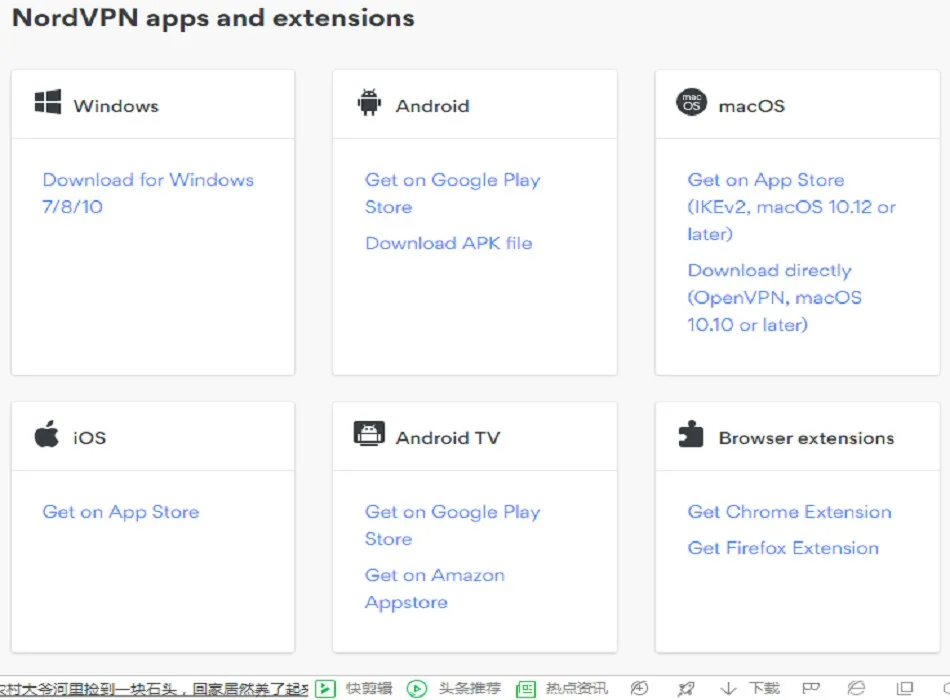Click the macOS badge icon

click(691, 102)
